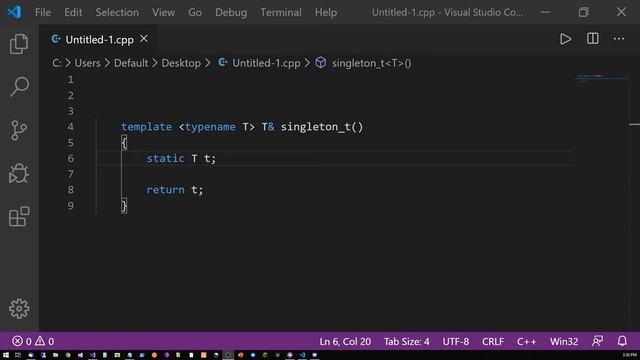Click the Desktop breadcrumb segment
Screen dimensions: 640x360
[181, 63]
